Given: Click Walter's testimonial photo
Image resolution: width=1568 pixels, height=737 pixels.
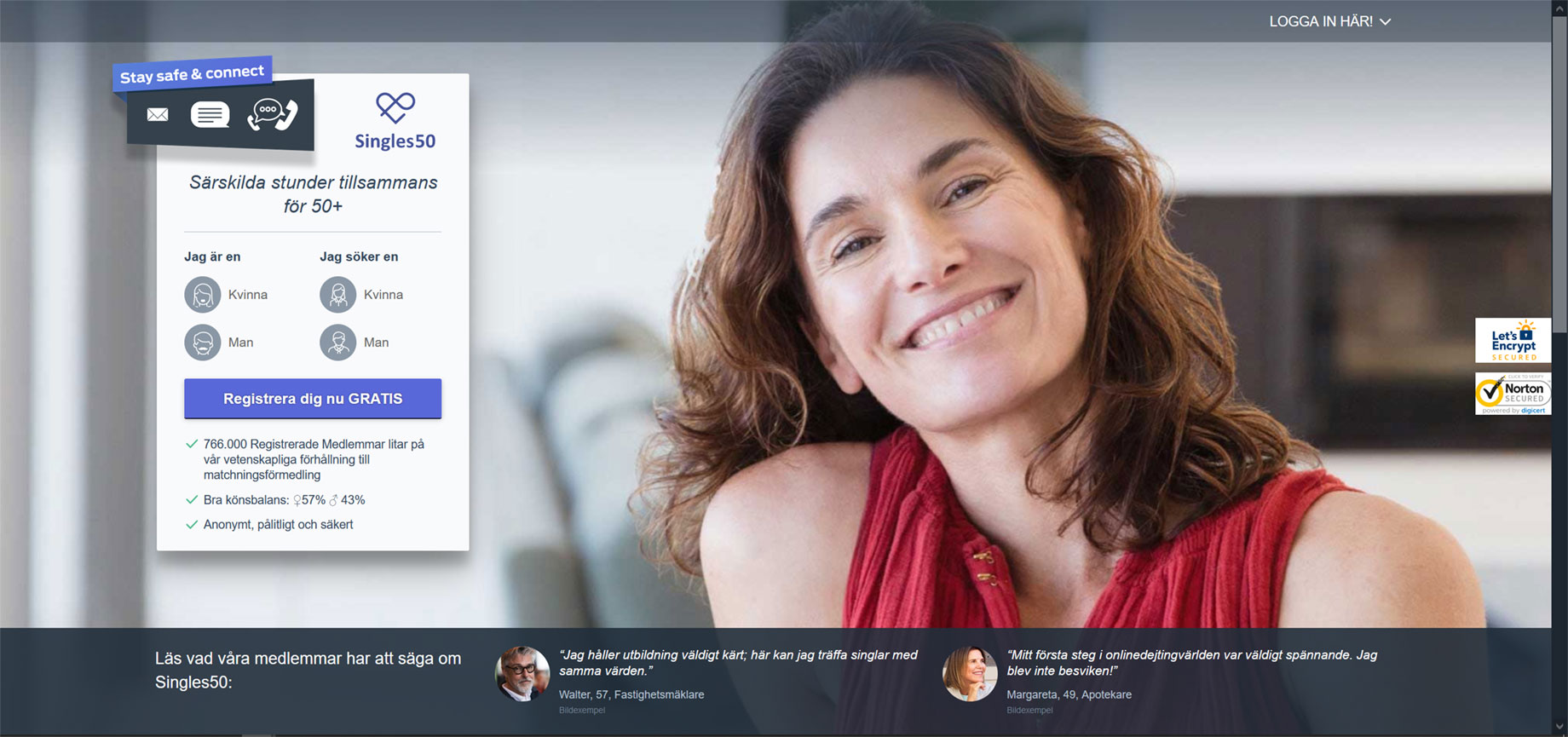Looking at the screenshot, I should pos(522,674).
